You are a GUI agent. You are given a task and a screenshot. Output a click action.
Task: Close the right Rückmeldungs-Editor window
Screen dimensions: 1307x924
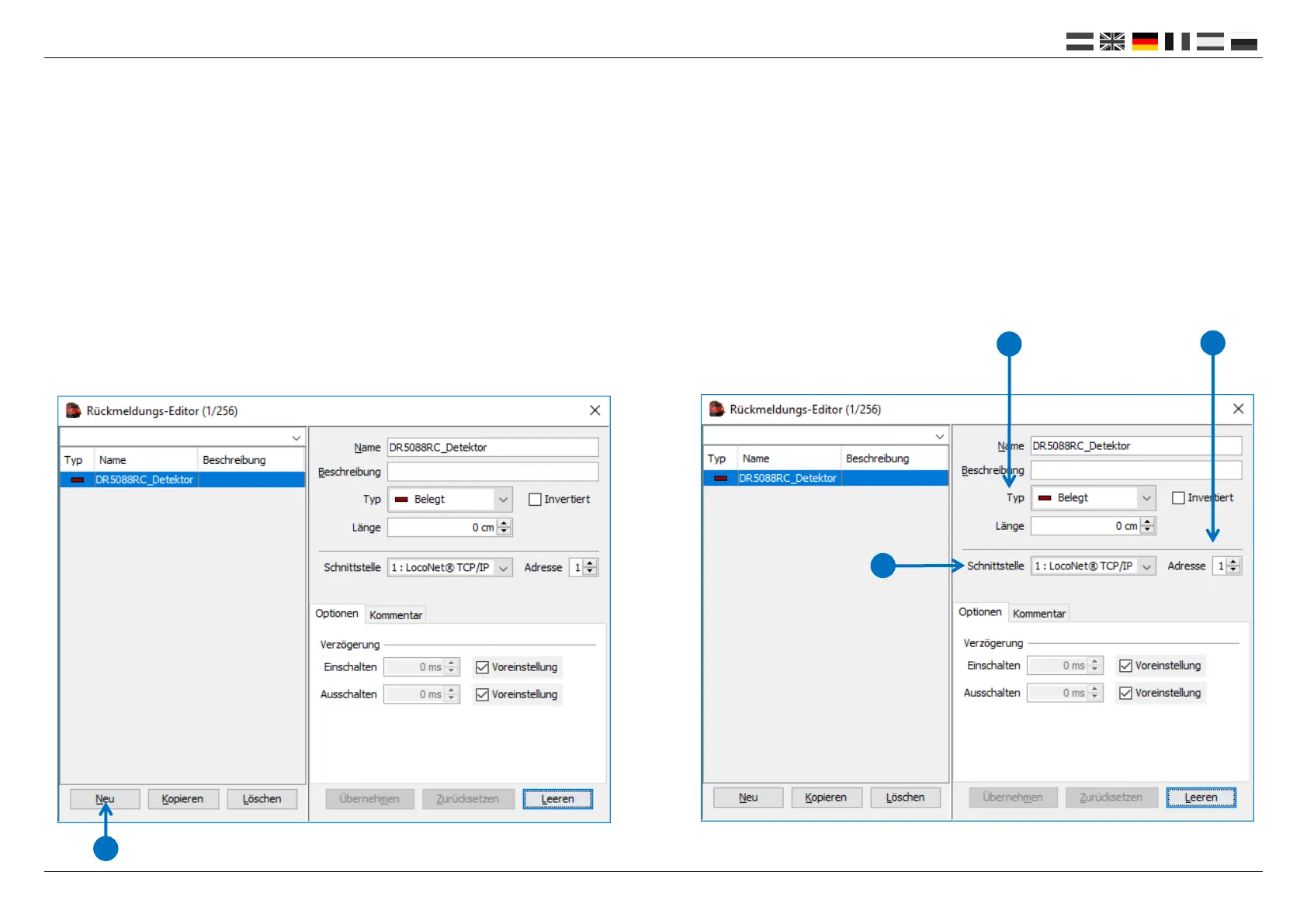tap(1238, 409)
